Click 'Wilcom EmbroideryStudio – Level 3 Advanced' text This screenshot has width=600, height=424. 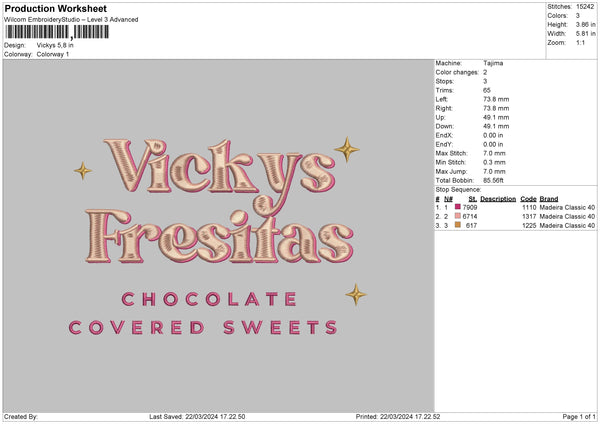(71, 20)
